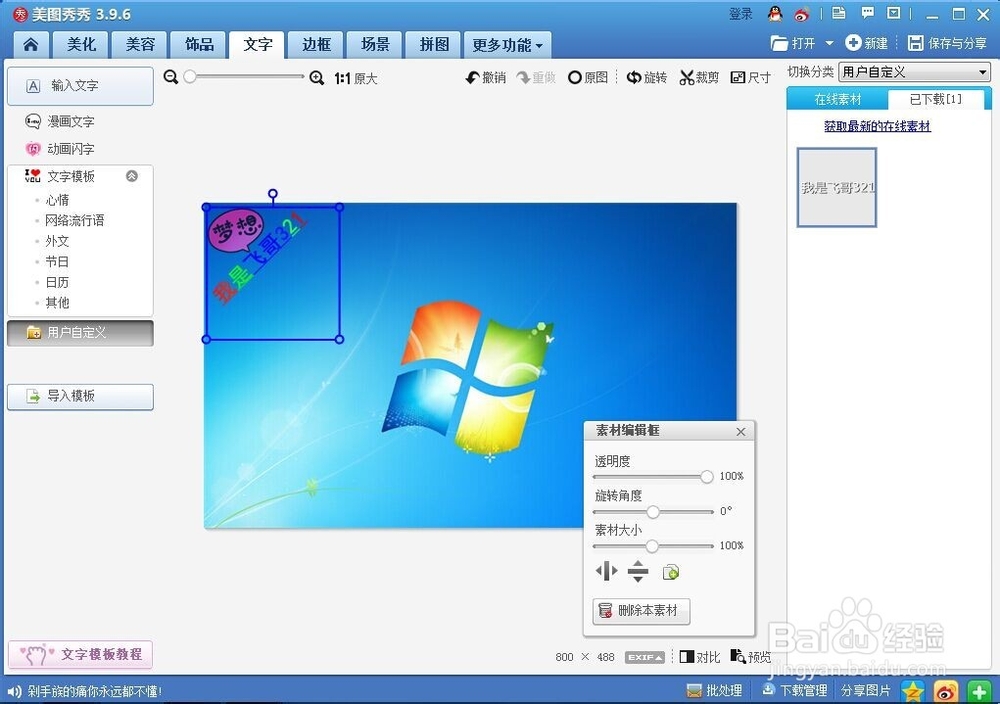
Task: Select the 其他 template category
Action: 57,302
